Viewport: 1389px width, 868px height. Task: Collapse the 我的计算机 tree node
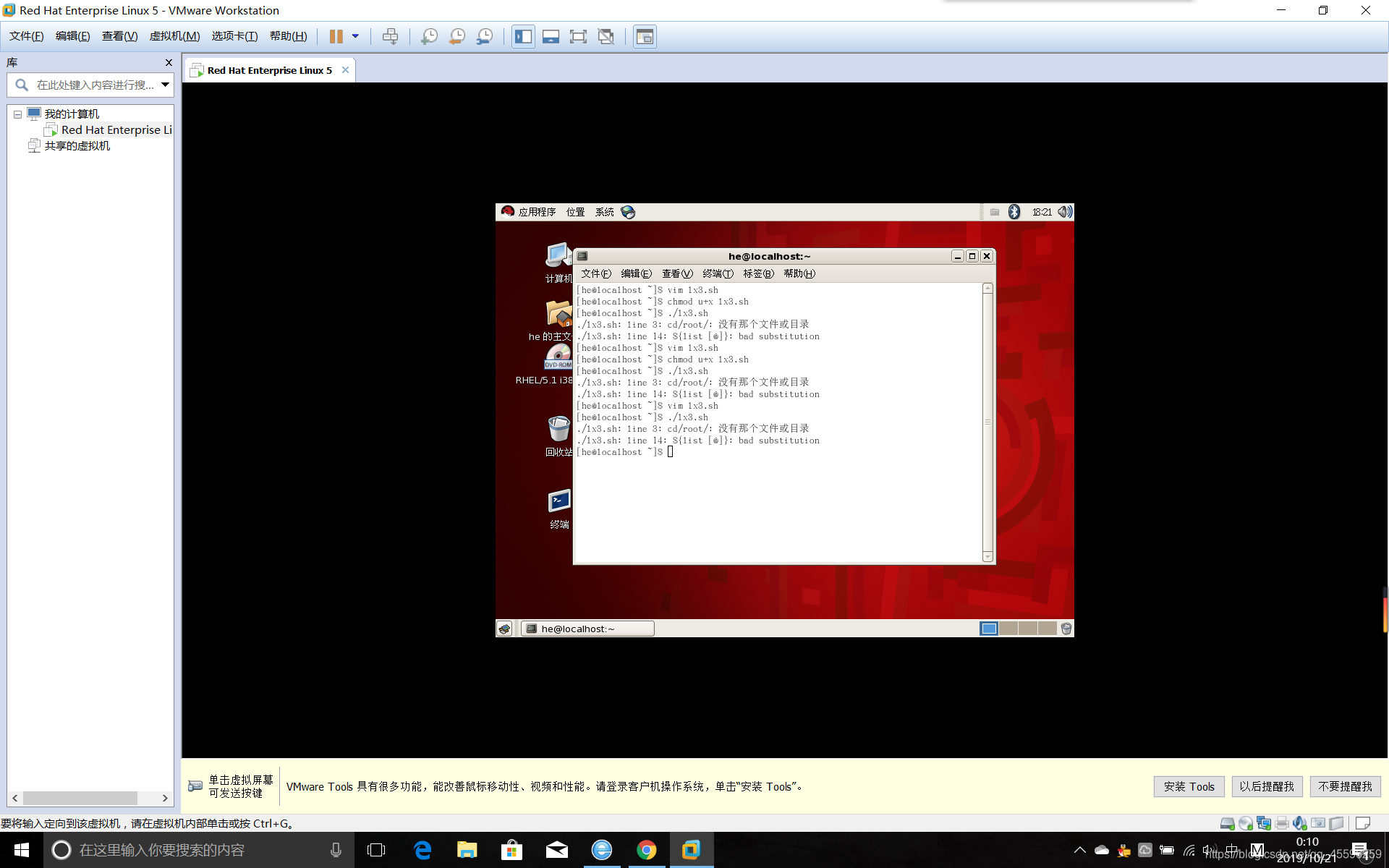tap(18, 114)
